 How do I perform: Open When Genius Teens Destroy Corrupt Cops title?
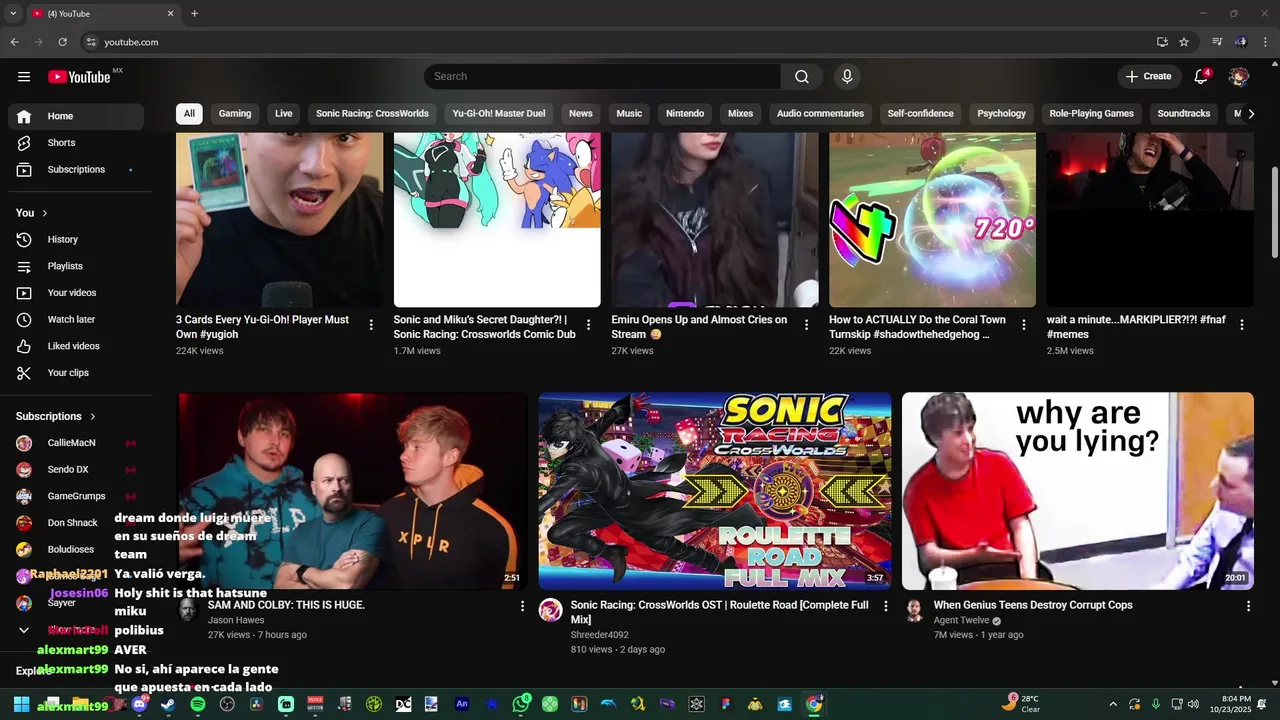coord(1033,605)
